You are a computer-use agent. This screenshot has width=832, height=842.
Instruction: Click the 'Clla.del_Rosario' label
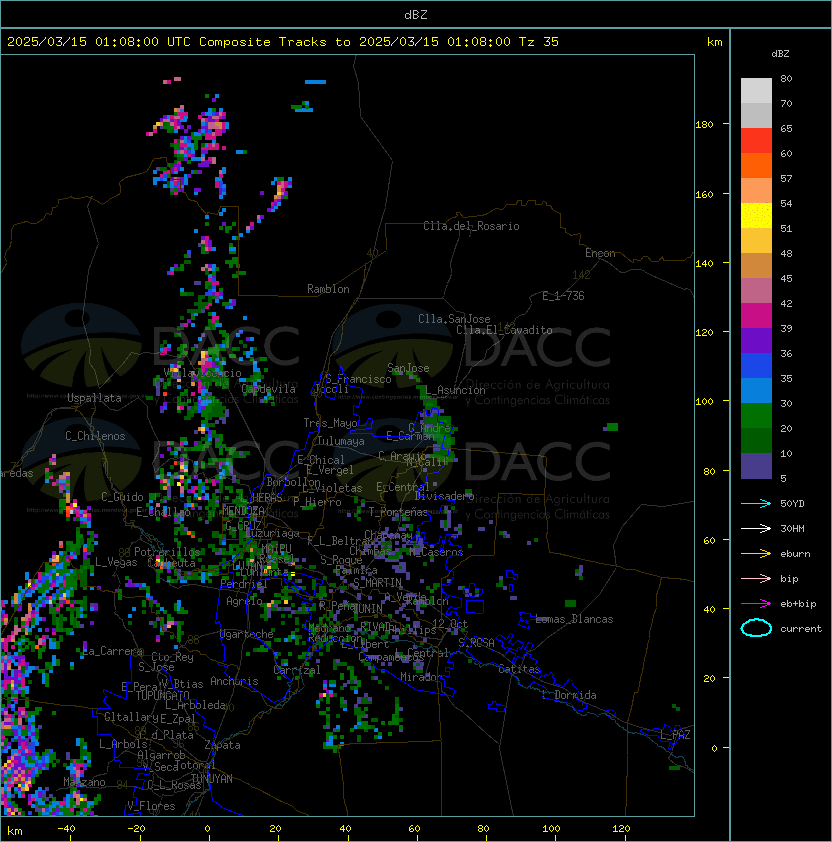pos(471,226)
